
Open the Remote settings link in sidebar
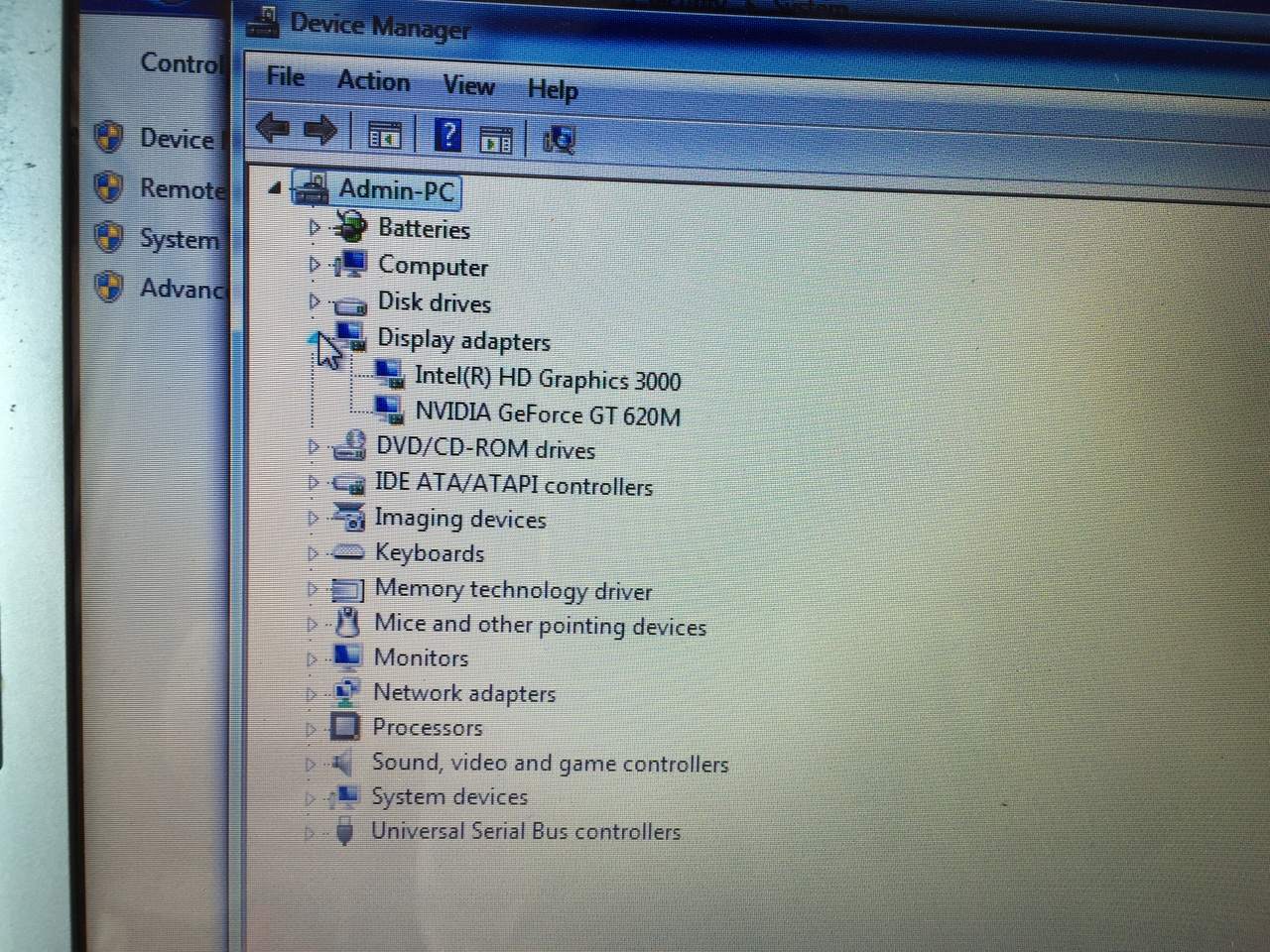(182, 188)
